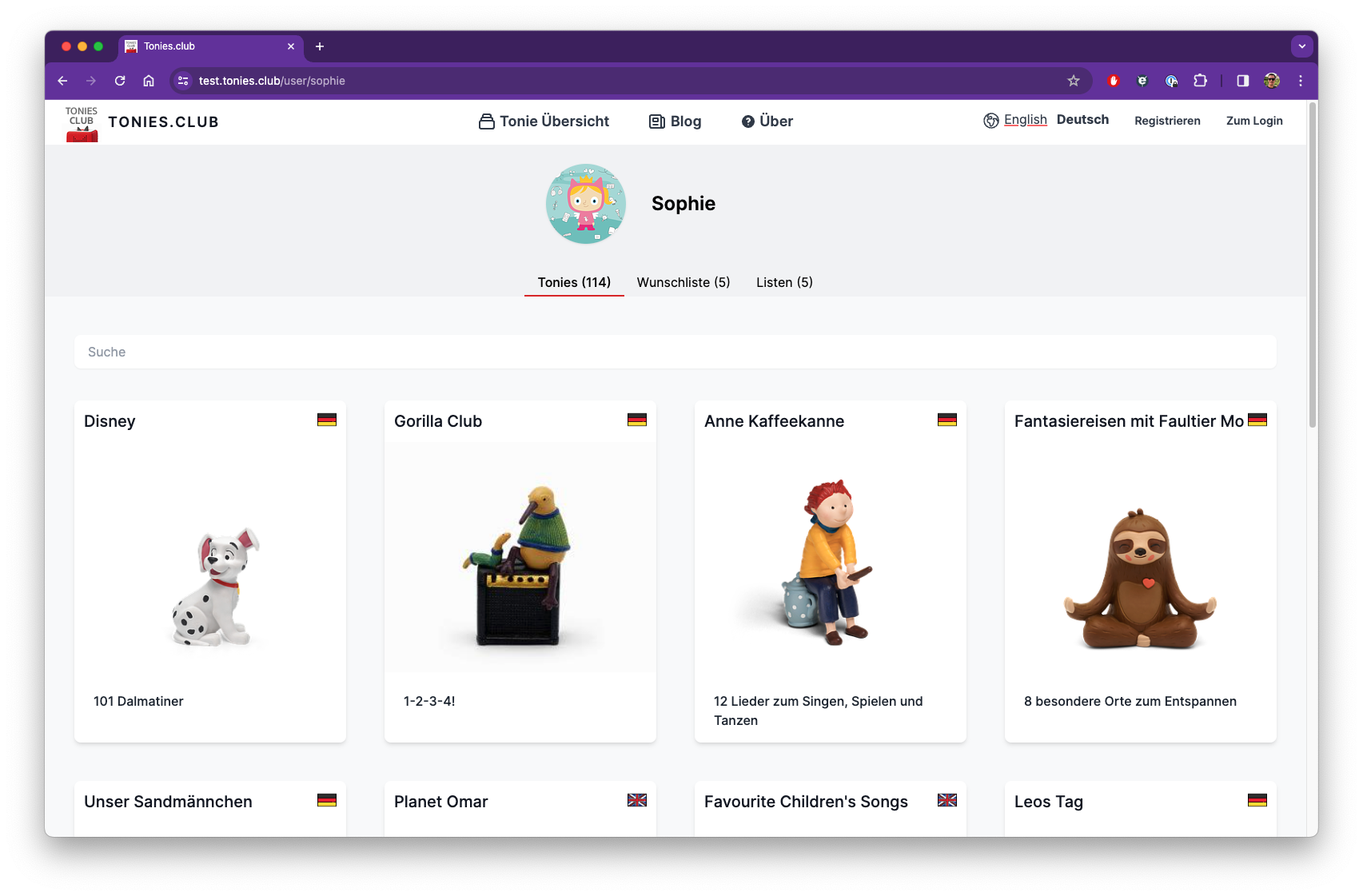Open the Listen (5) tab
1363x896 pixels.
click(x=784, y=282)
